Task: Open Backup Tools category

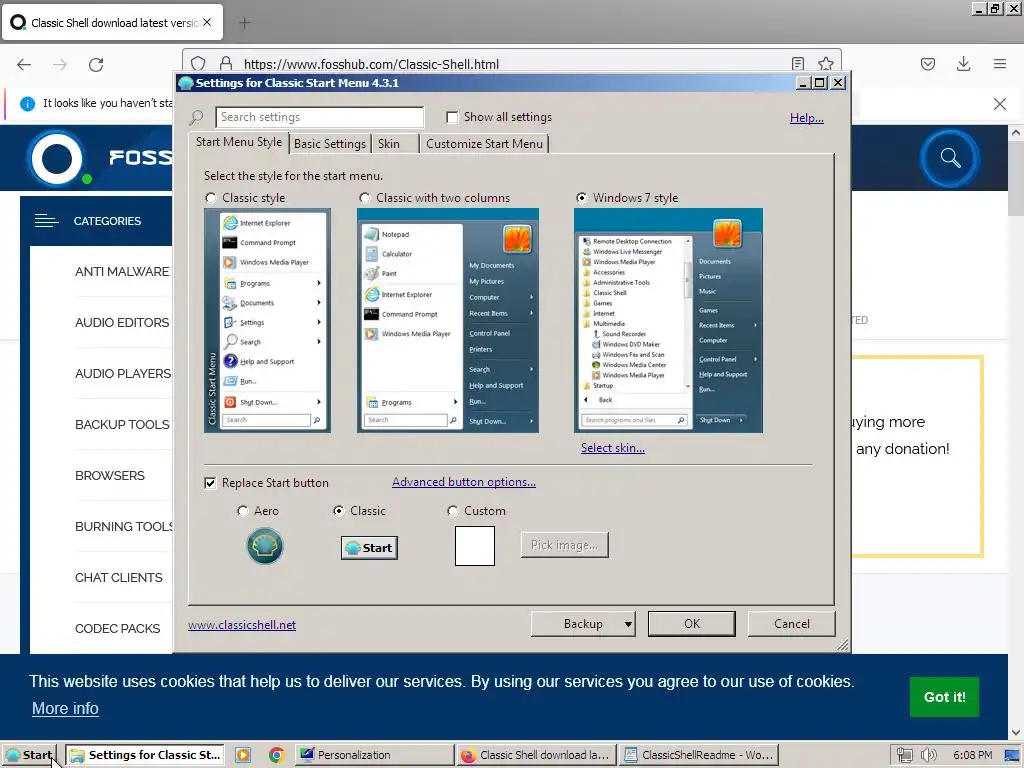Action: (122, 424)
